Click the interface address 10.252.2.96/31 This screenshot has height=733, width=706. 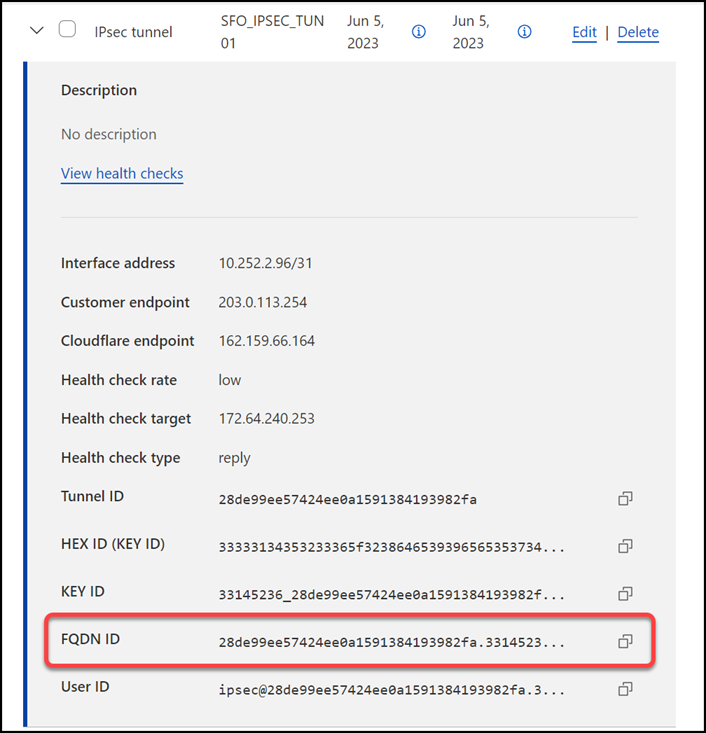pyautogui.click(x=268, y=263)
